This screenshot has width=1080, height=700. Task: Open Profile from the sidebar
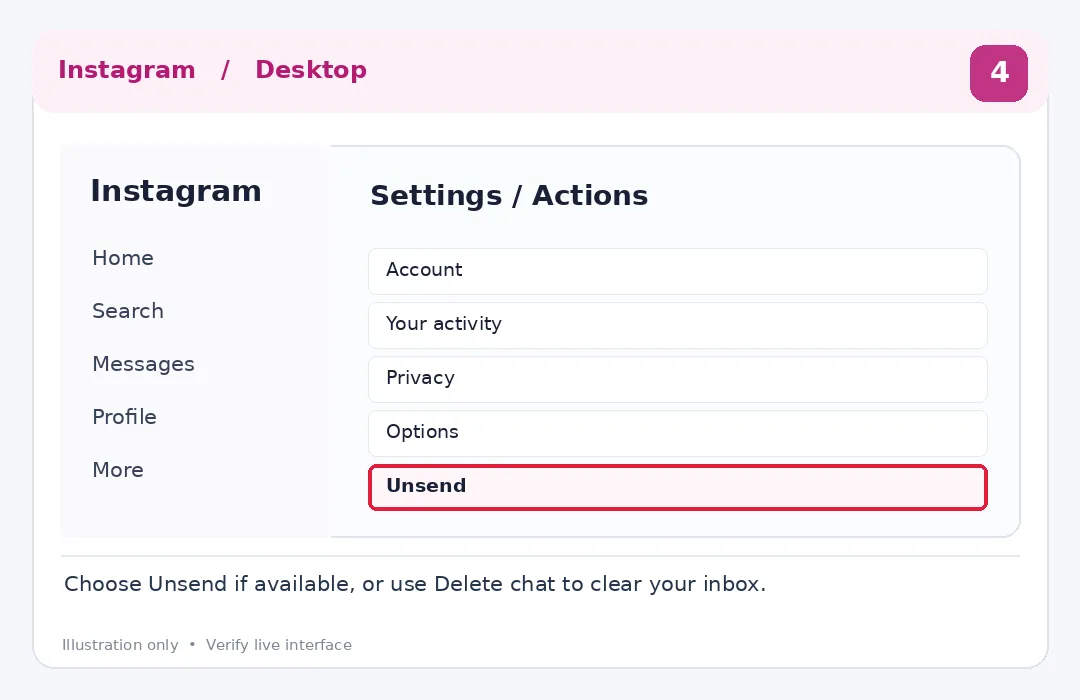click(x=124, y=417)
